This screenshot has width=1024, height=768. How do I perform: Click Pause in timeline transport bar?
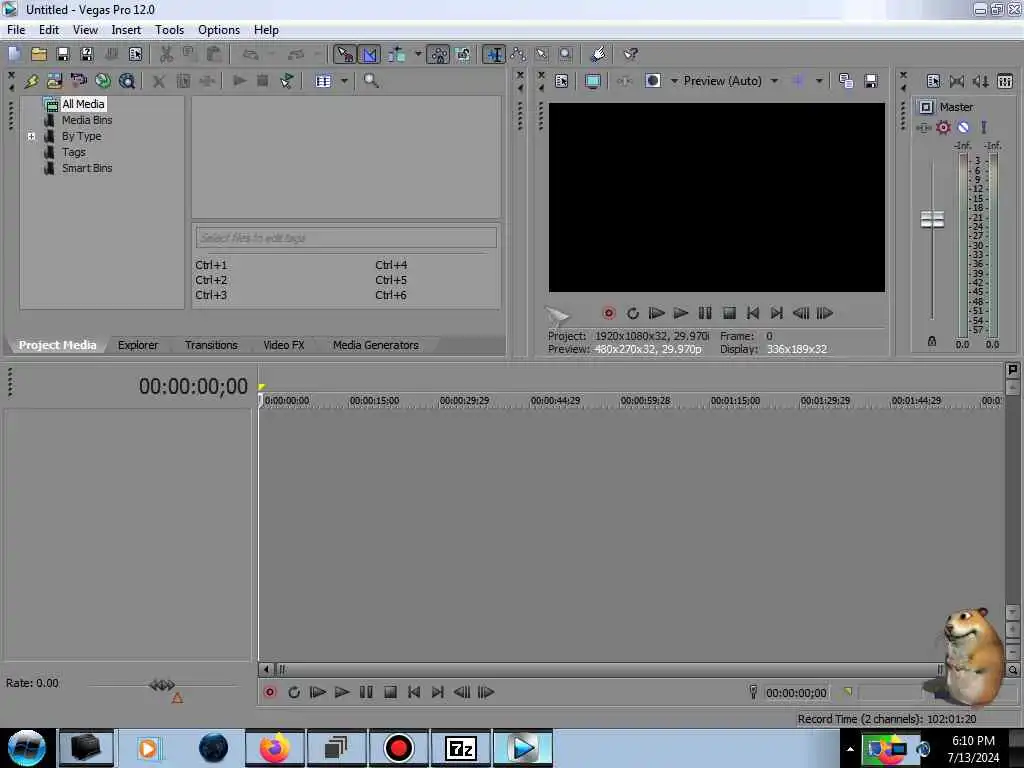(x=366, y=692)
